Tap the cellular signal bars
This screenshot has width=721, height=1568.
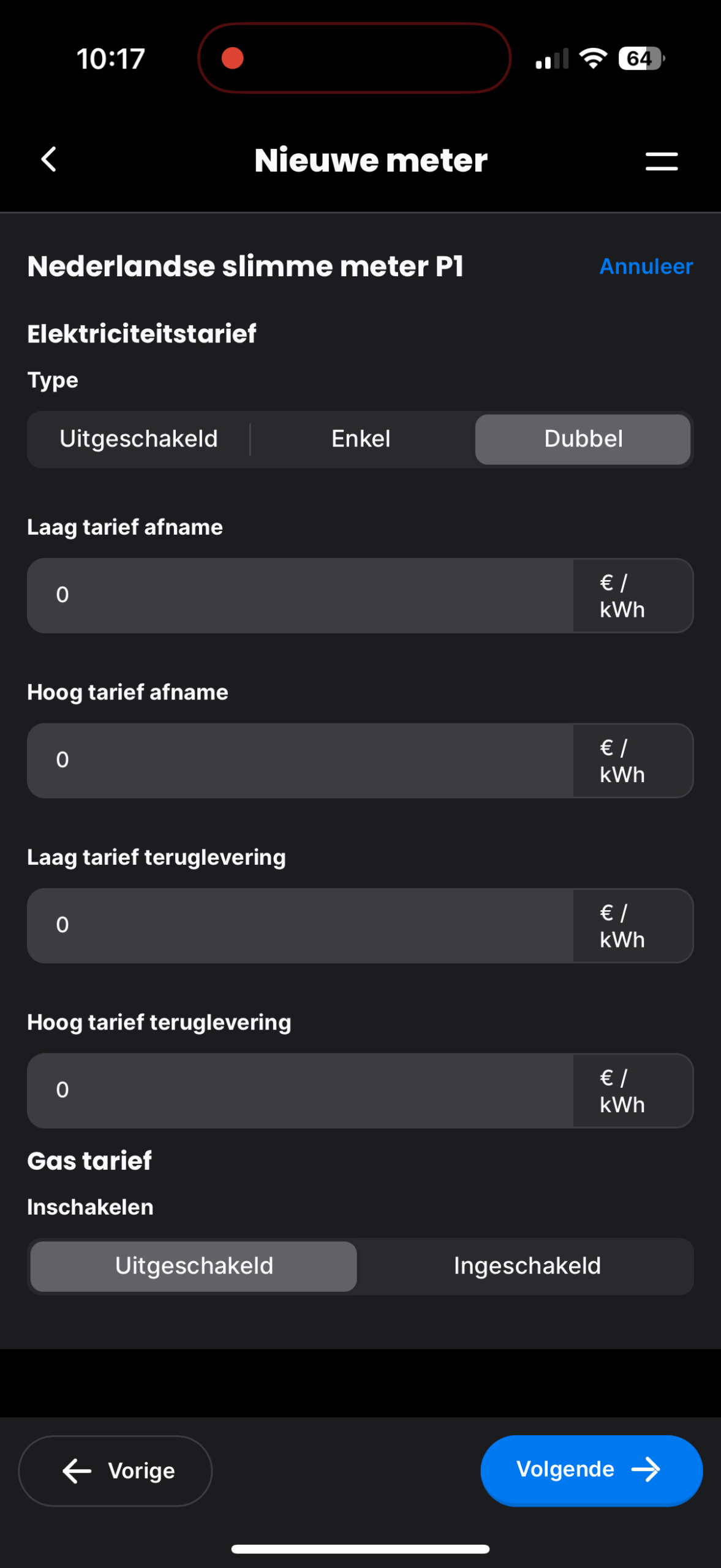(x=551, y=59)
